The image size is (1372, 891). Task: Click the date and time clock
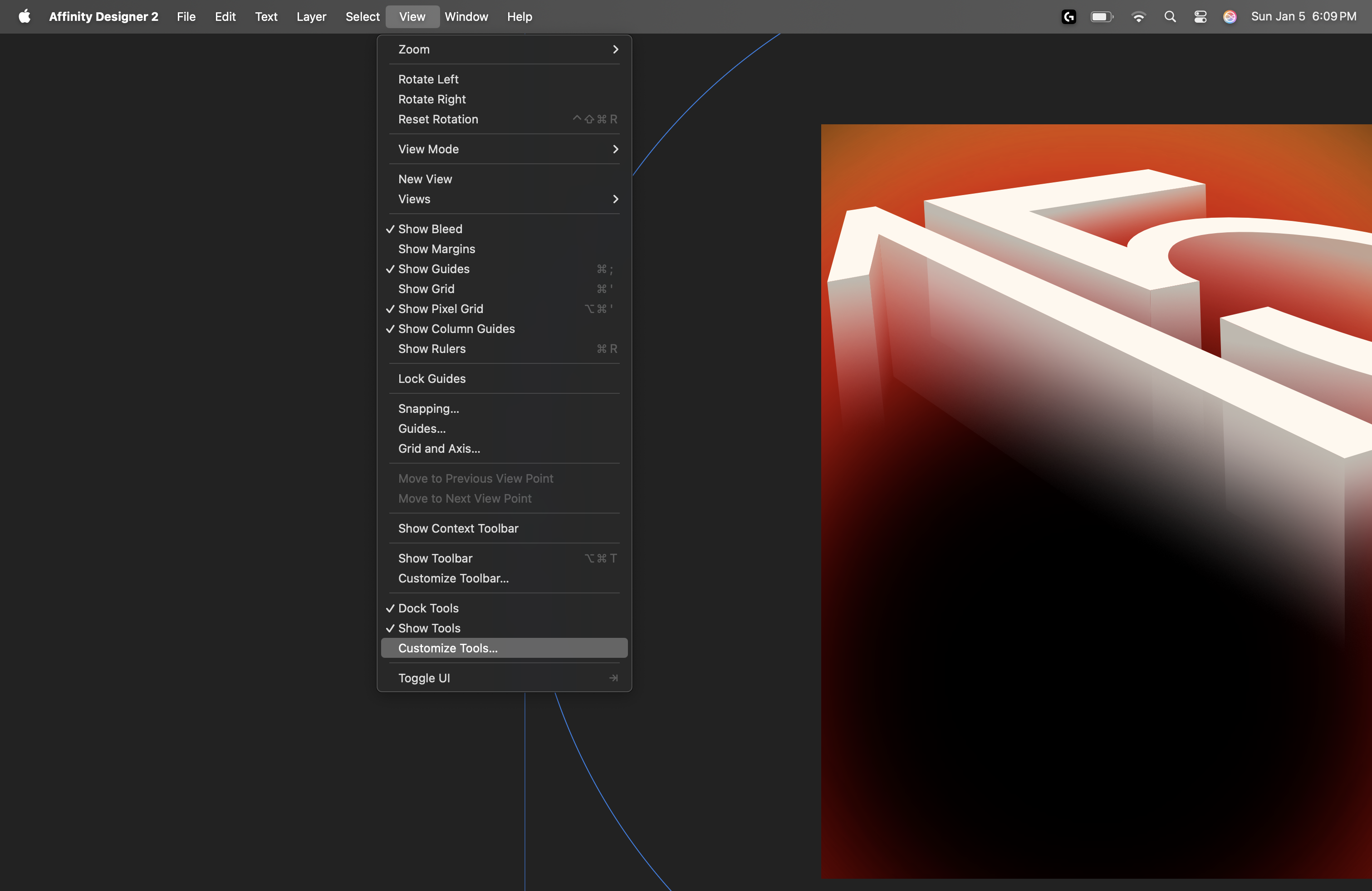pyautogui.click(x=1303, y=17)
